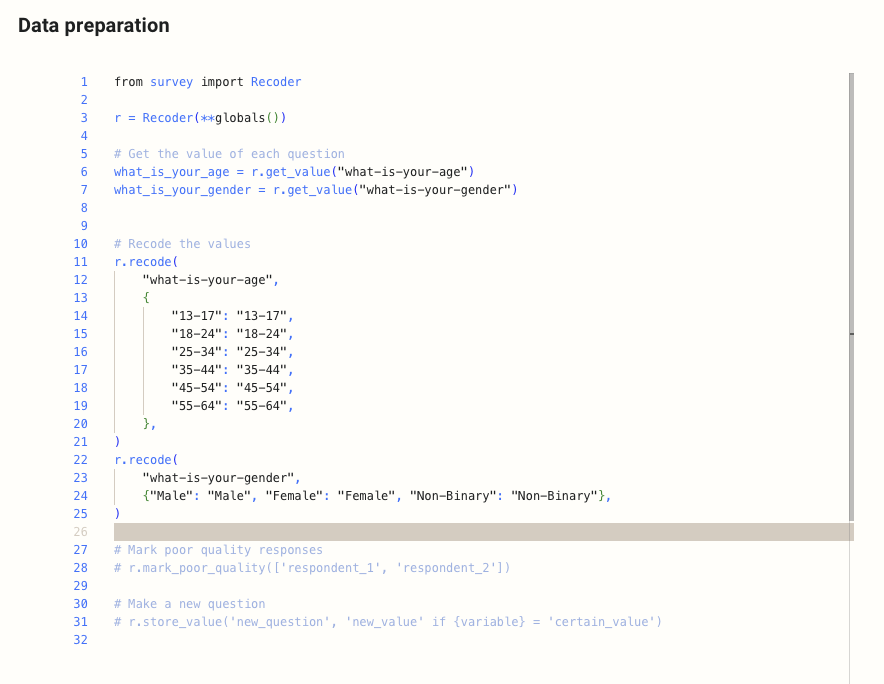
Task: Click the commented r.store_value line
Action: click(x=388, y=622)
